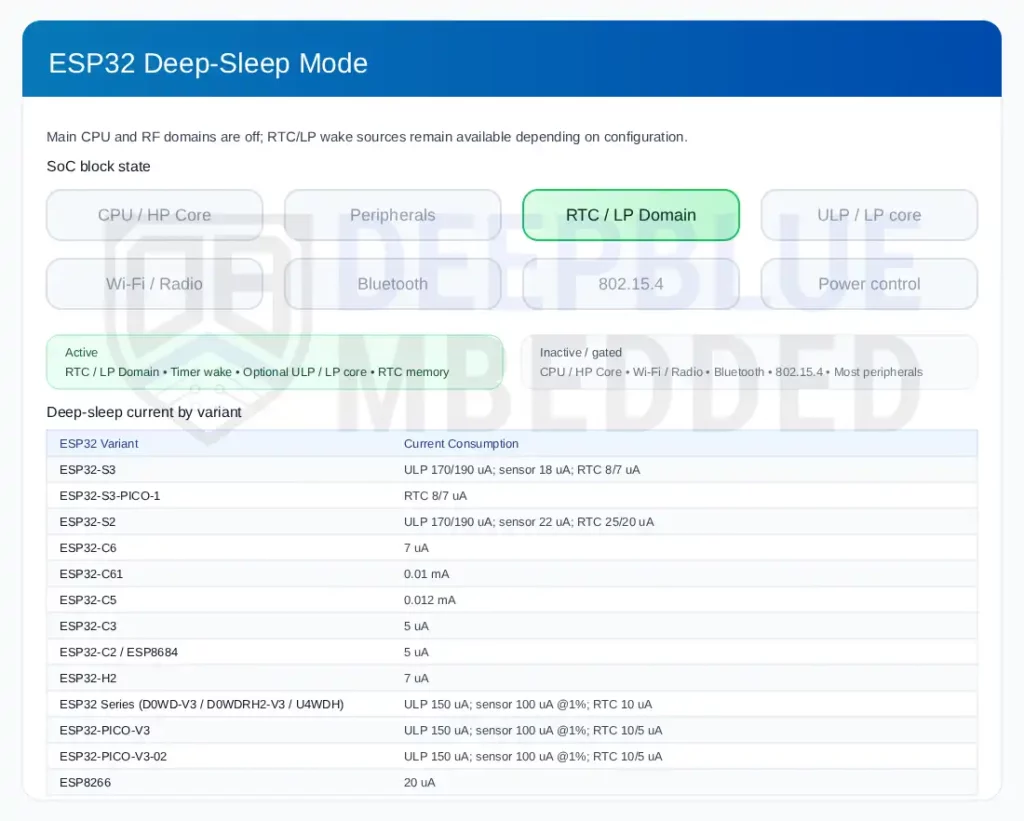Select the ESP32-S3-PICO-1 row
The height and width of the screenshot is (821, 1024).
tap(512, 496)
